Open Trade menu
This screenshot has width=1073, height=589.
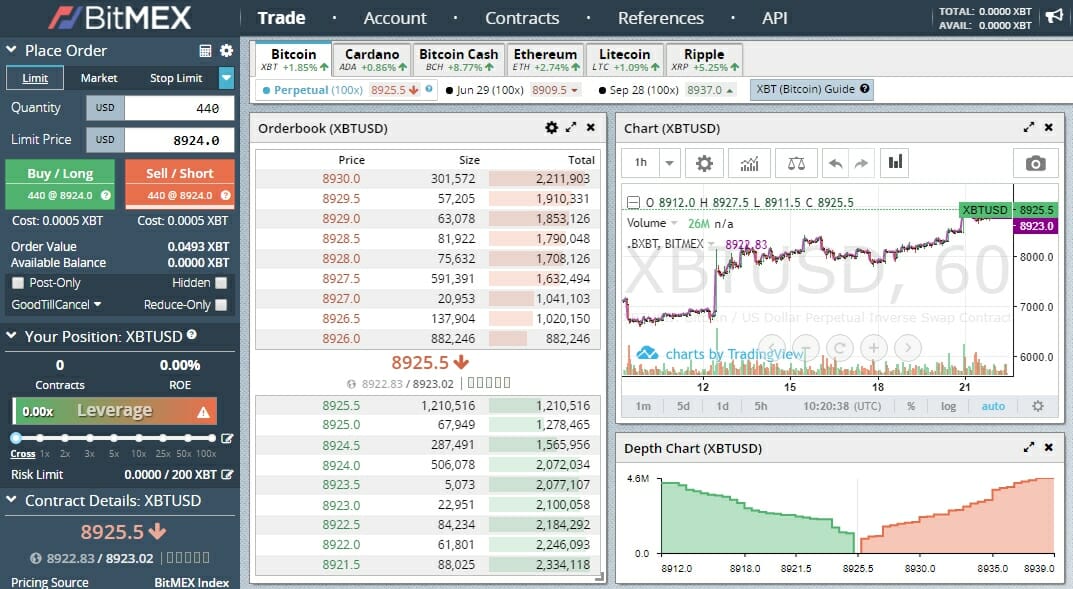[x=281, y=18]
